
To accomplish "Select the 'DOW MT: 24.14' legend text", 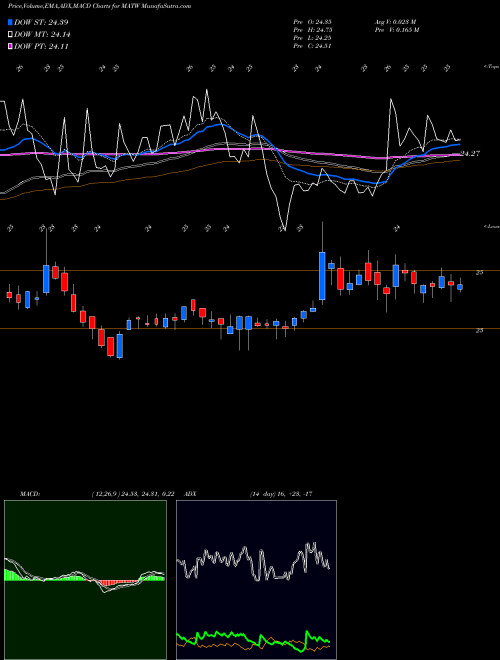I will pyautogui.click(x=42, y=35).
